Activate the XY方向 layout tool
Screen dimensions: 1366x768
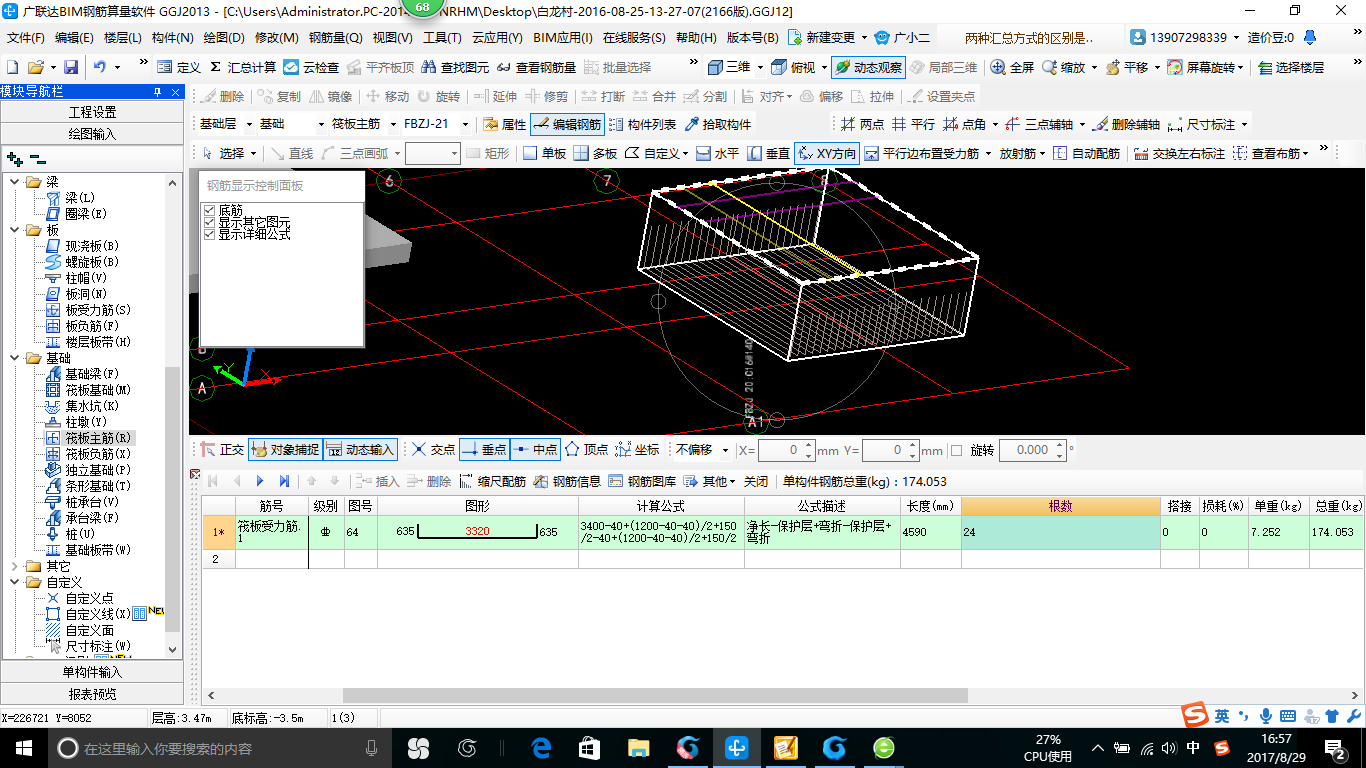tap(826, 153)
